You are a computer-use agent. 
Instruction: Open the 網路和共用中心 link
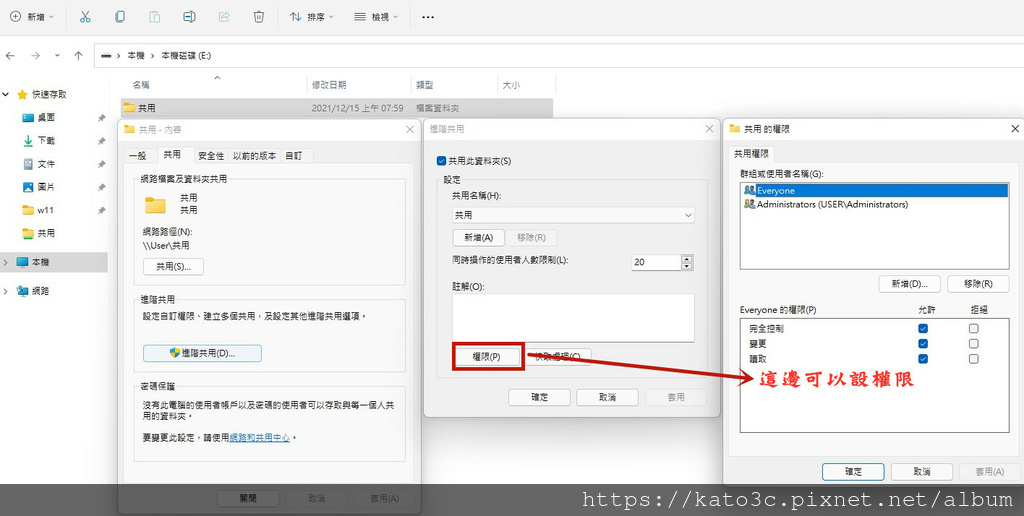pyautogui.click(x=259, y=438)
